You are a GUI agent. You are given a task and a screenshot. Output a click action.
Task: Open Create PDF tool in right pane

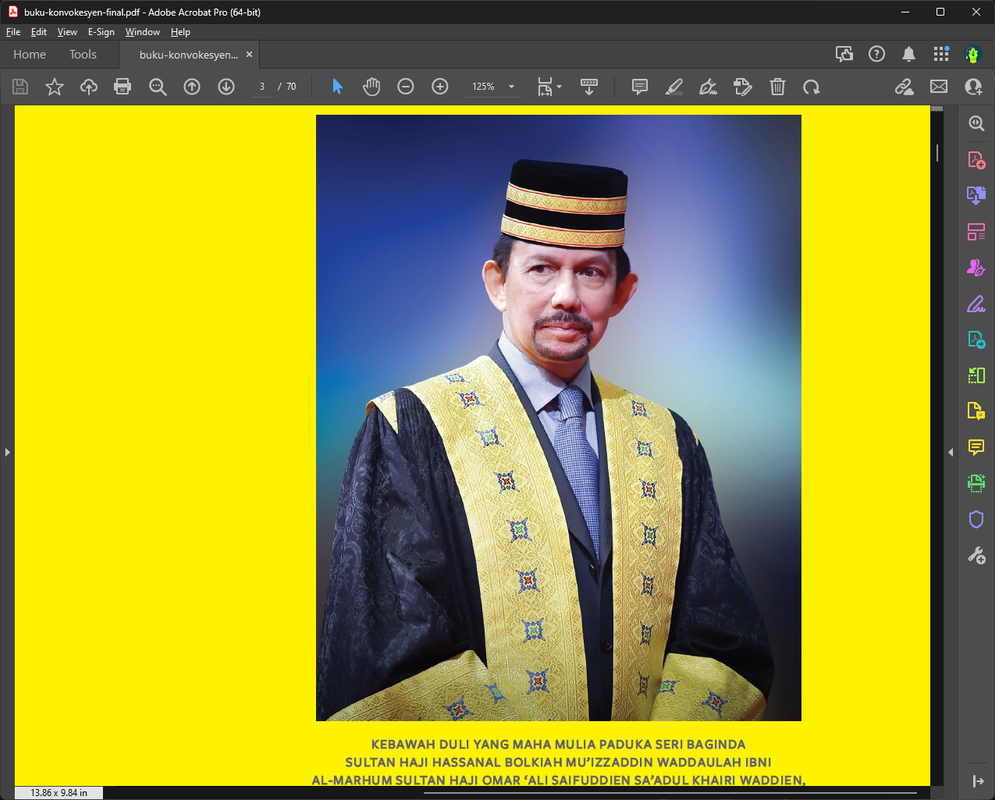(976, 159)
